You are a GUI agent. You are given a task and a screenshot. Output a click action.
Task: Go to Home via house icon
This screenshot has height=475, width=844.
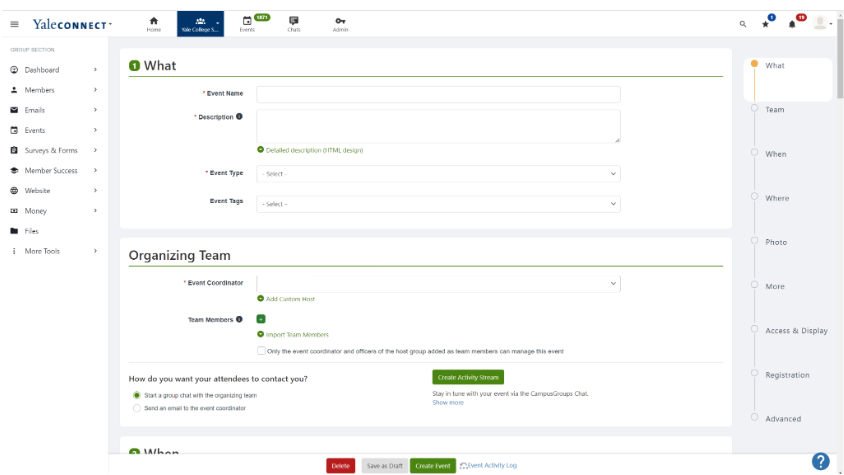pyautogui.click(x=153, y=21)
